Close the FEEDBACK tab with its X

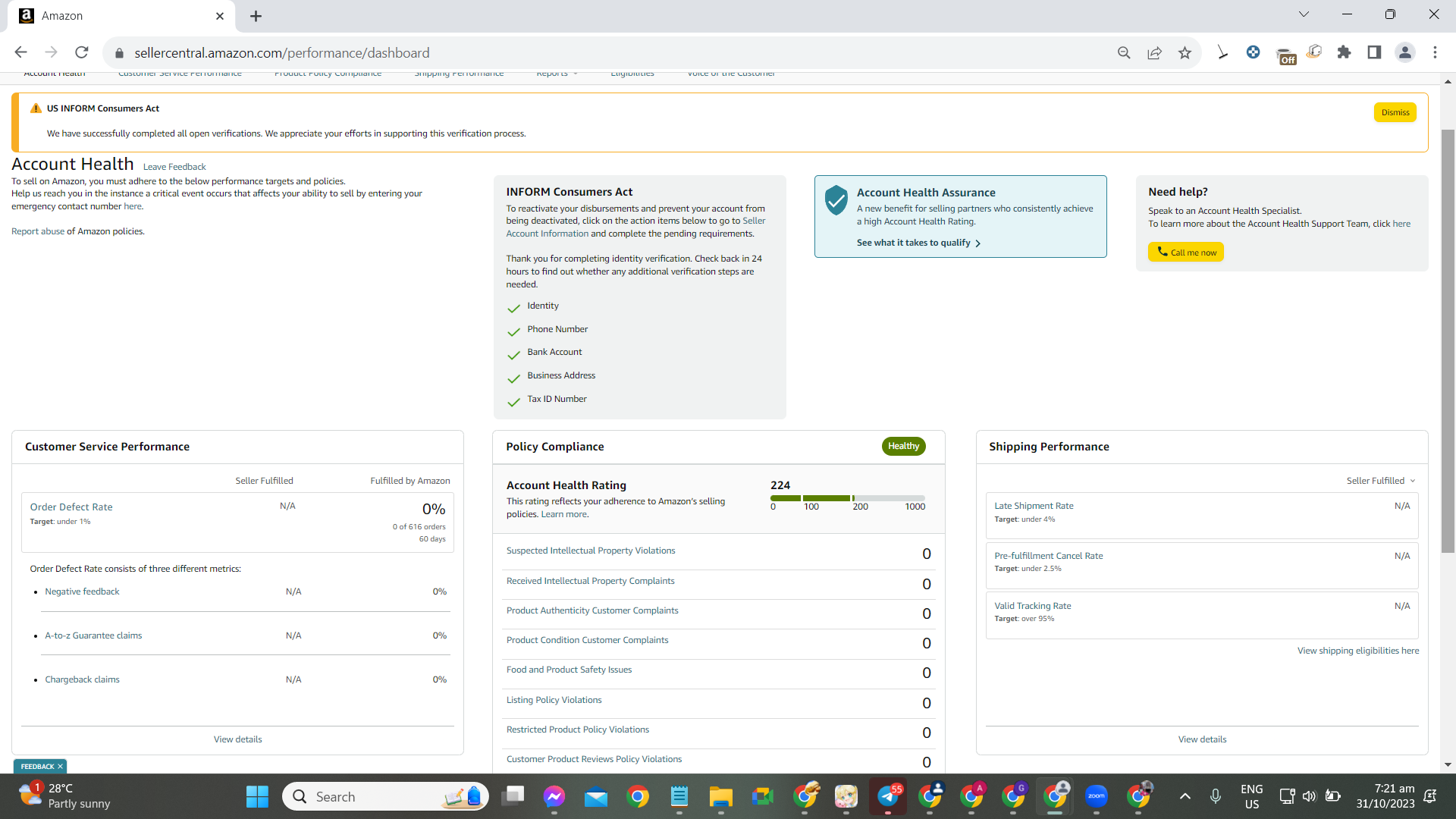tap(61, 767)
